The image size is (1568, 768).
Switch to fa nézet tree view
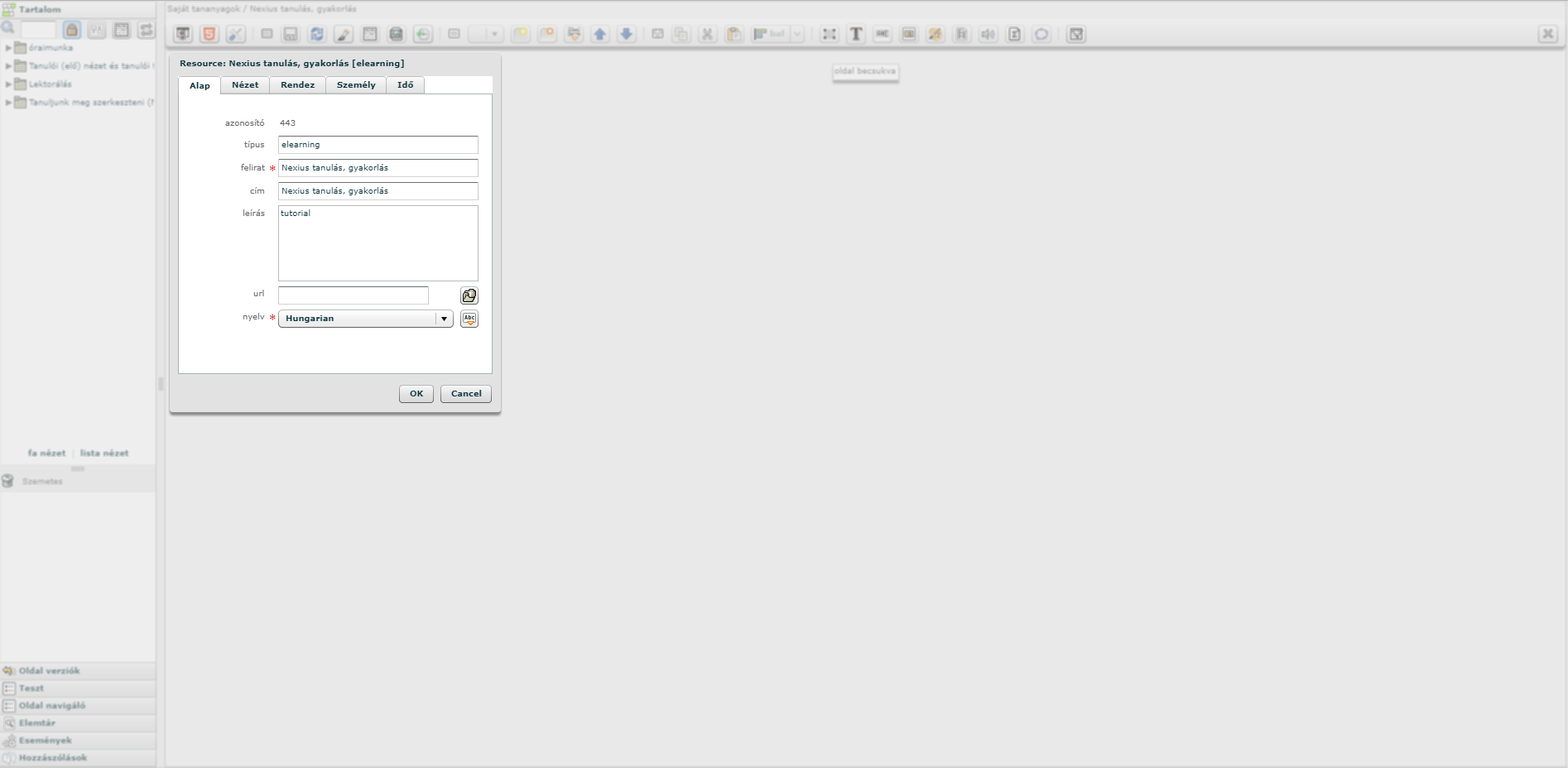[x=46, y=454]
